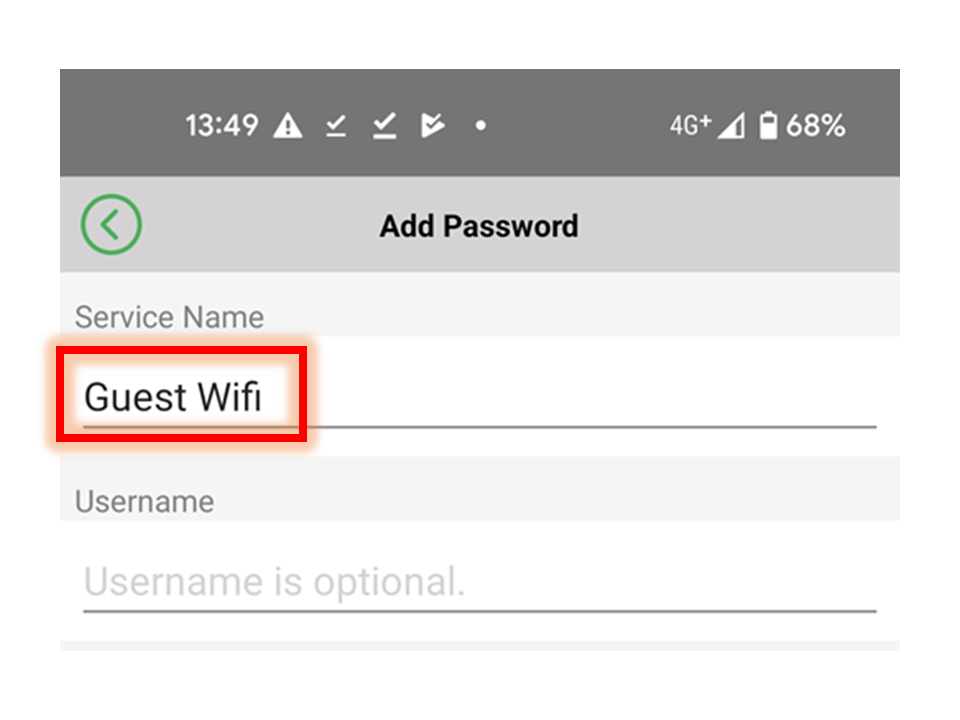Tap the 68% battery percentage

click(816, 126)
